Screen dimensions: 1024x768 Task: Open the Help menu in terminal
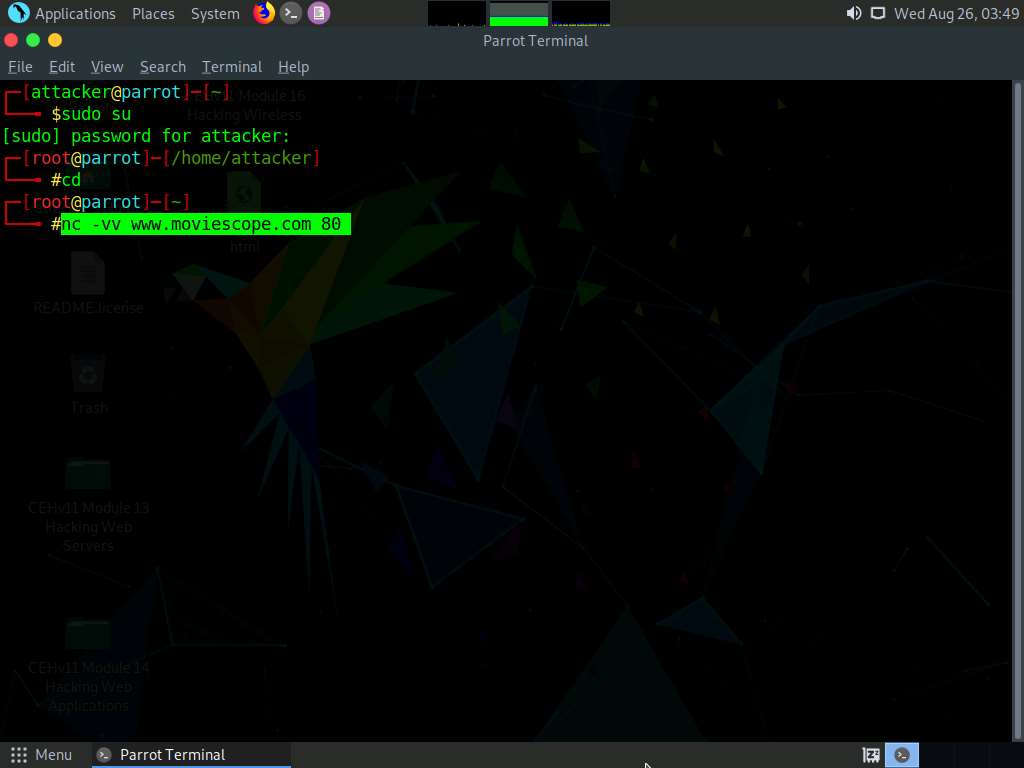[x=293, y=67]
